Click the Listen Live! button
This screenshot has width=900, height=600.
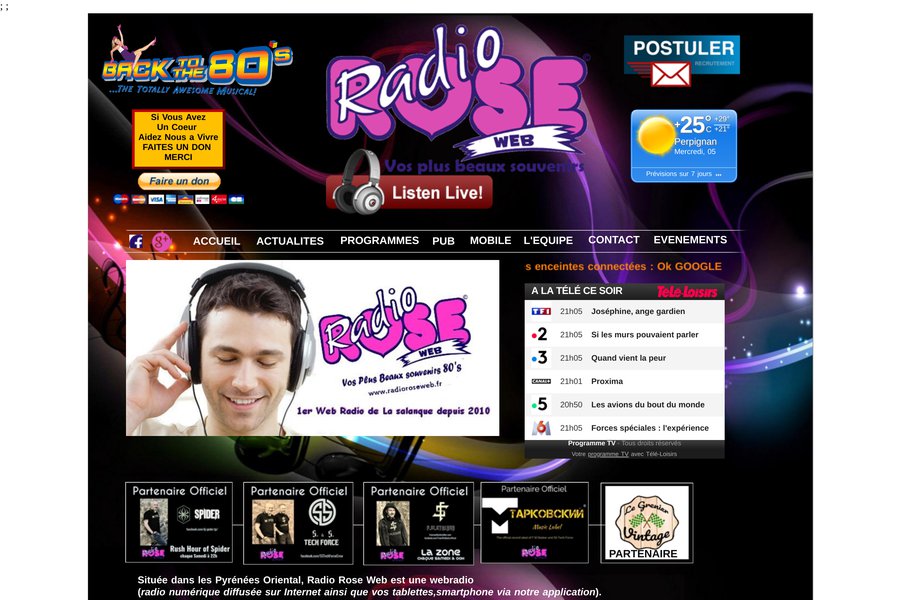tap(437, 193)
